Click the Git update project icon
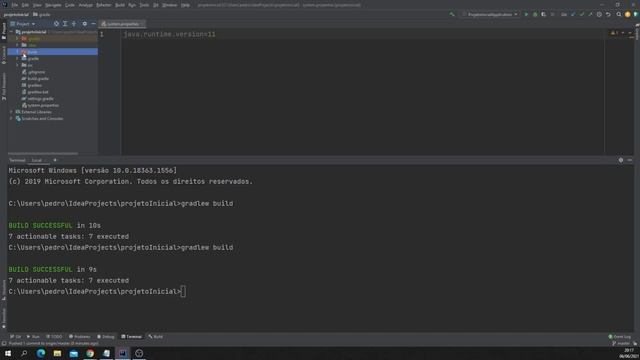This screenshot has height=360, width=640. pos(573,14)
